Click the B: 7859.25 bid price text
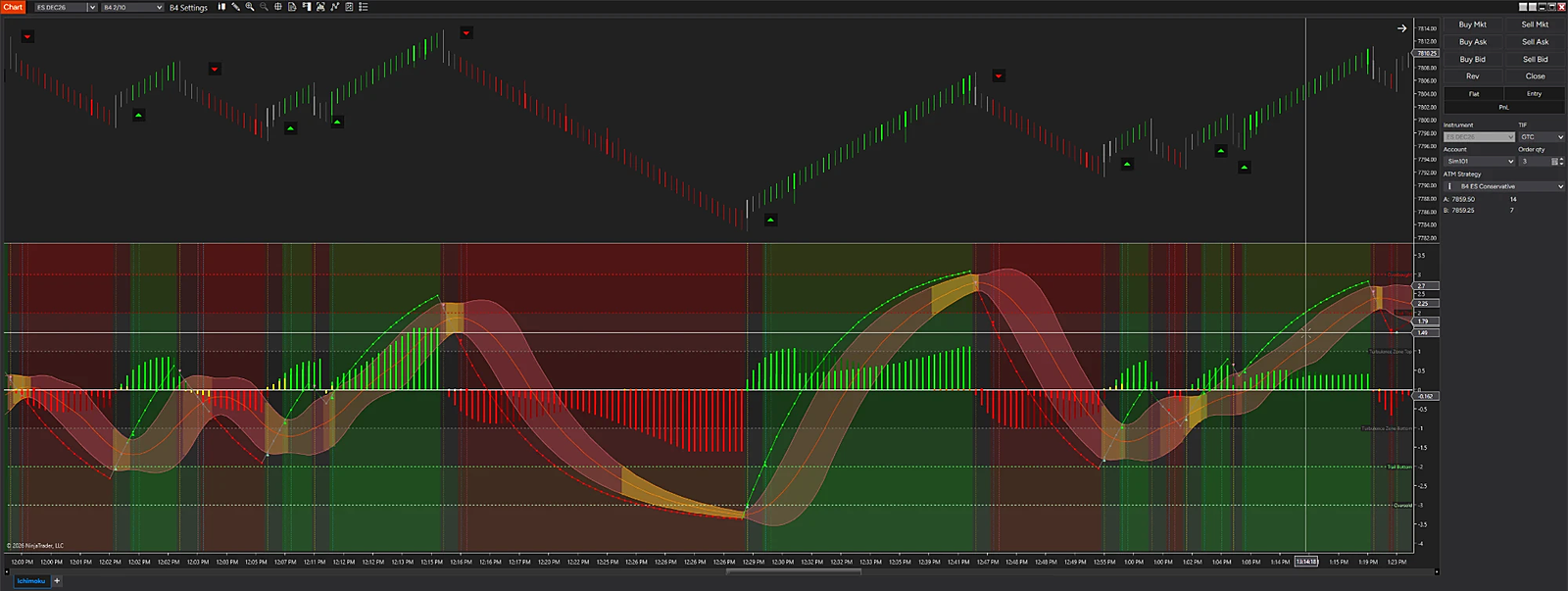 pos(1459,210)
